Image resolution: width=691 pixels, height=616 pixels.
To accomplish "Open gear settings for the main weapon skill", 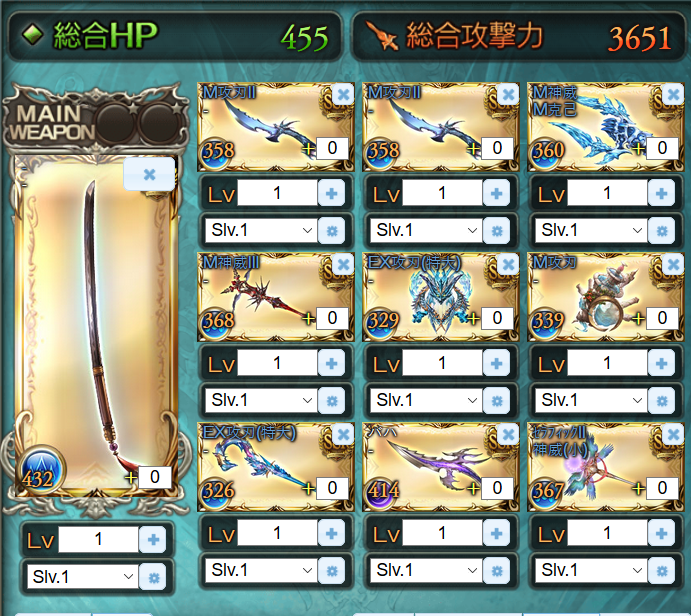I will point(152,577).
